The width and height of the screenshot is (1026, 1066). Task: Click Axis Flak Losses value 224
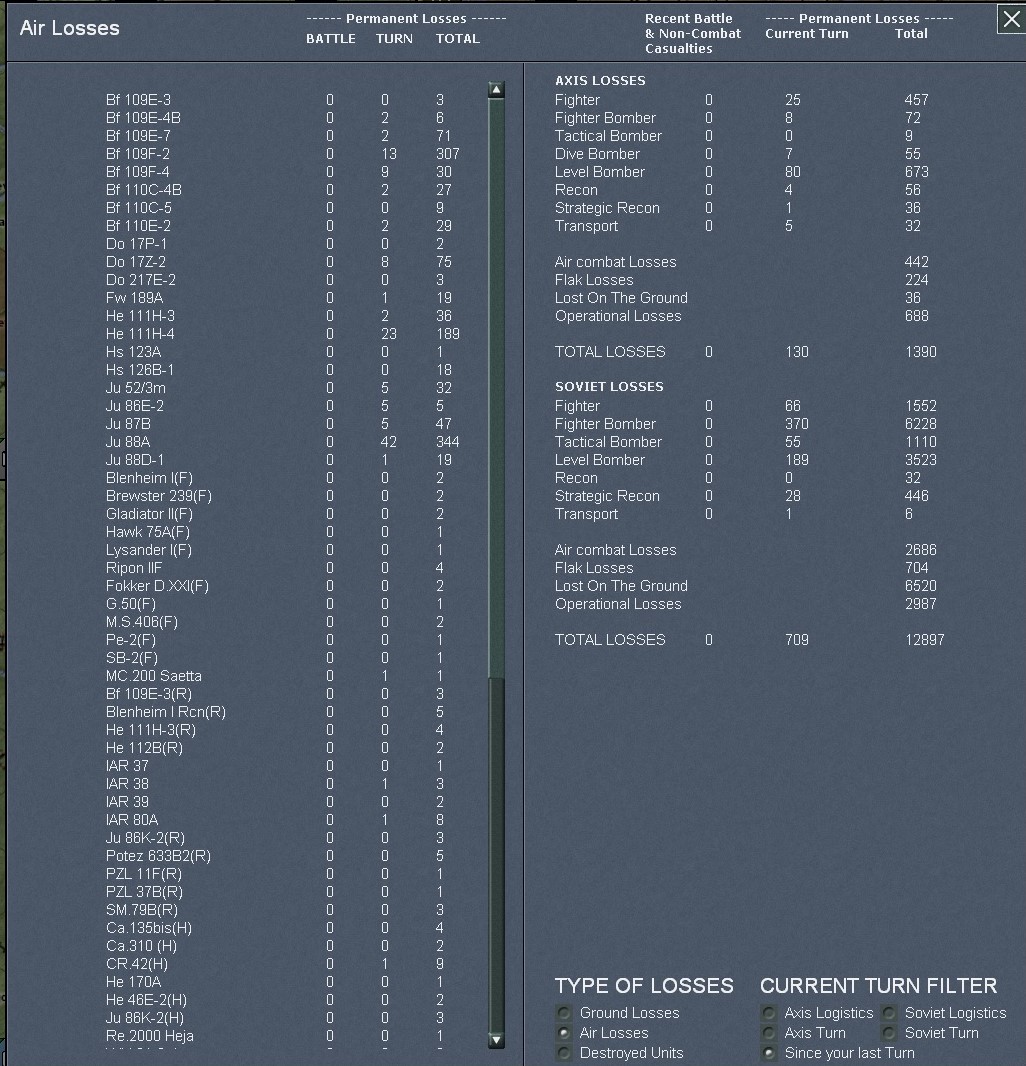pos(917,279)
